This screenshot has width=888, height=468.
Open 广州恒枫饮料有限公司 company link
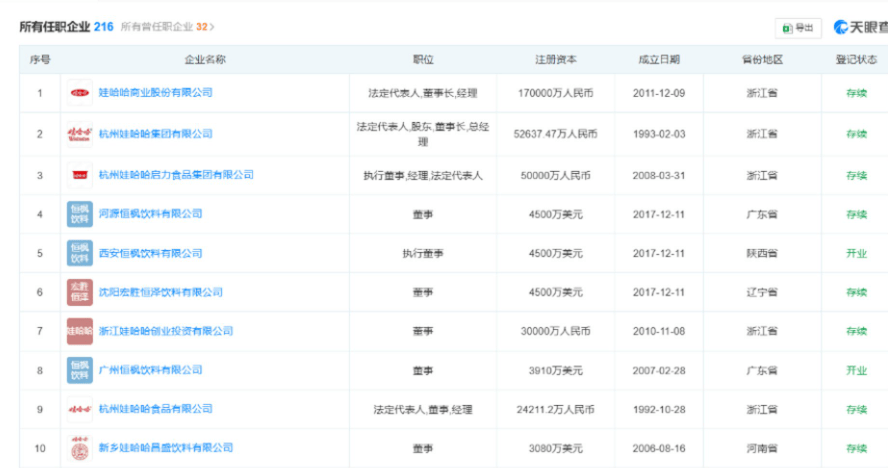click(x=150, y=370)
